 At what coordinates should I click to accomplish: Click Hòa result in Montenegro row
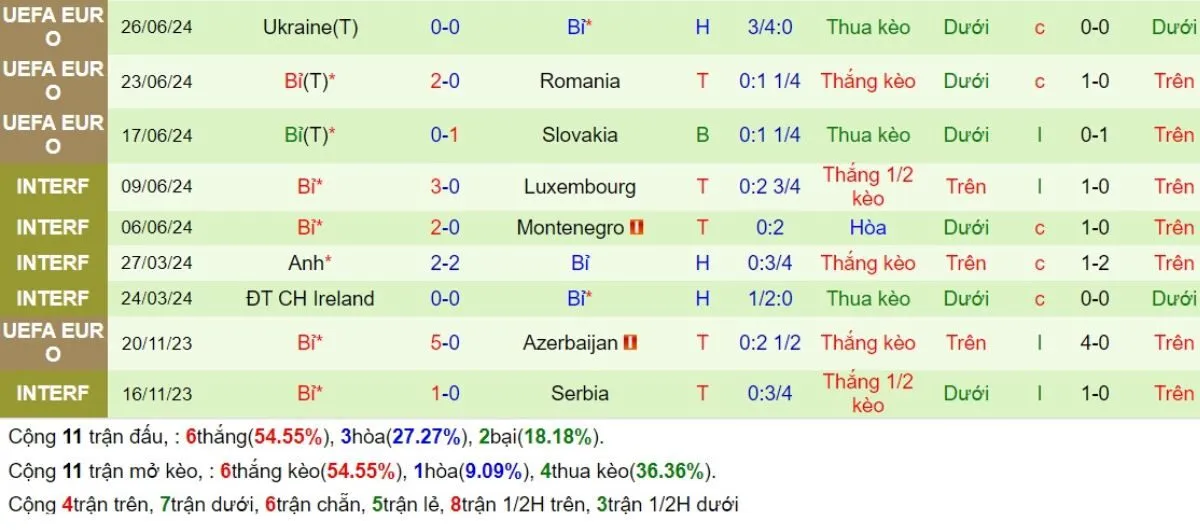click(x=868, y=228)
